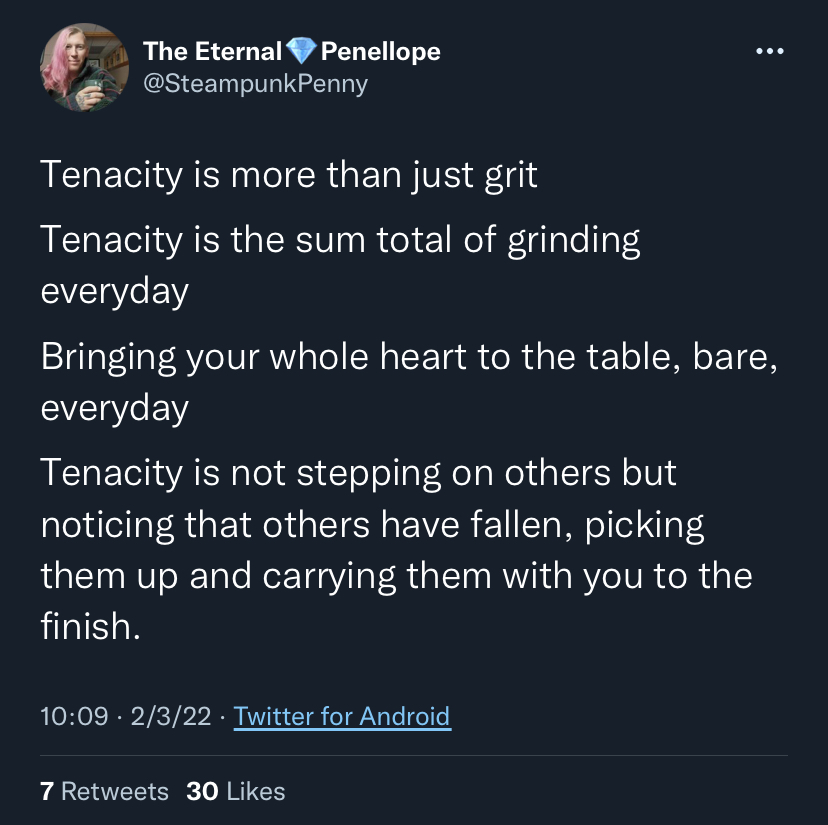Click the text 'Tenacity is the sum total of grinding'

point(340,240)
